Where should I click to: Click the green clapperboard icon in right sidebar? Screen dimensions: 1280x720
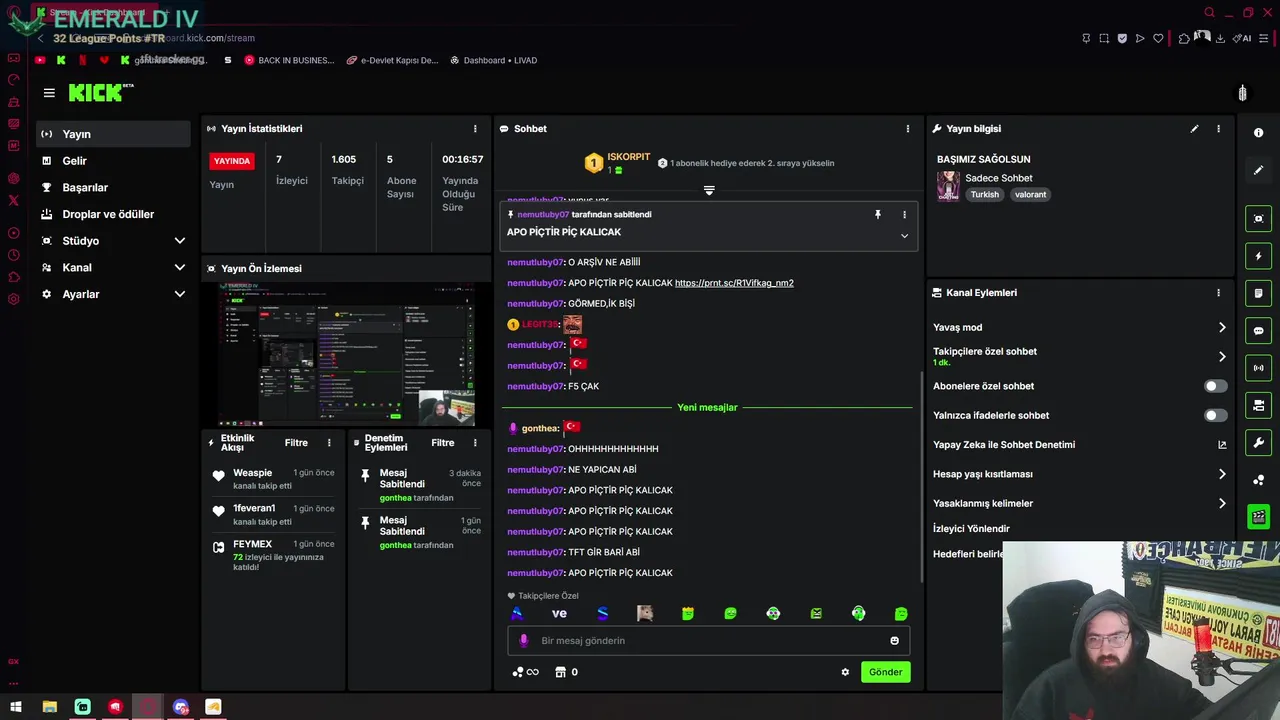point(1258,517)
